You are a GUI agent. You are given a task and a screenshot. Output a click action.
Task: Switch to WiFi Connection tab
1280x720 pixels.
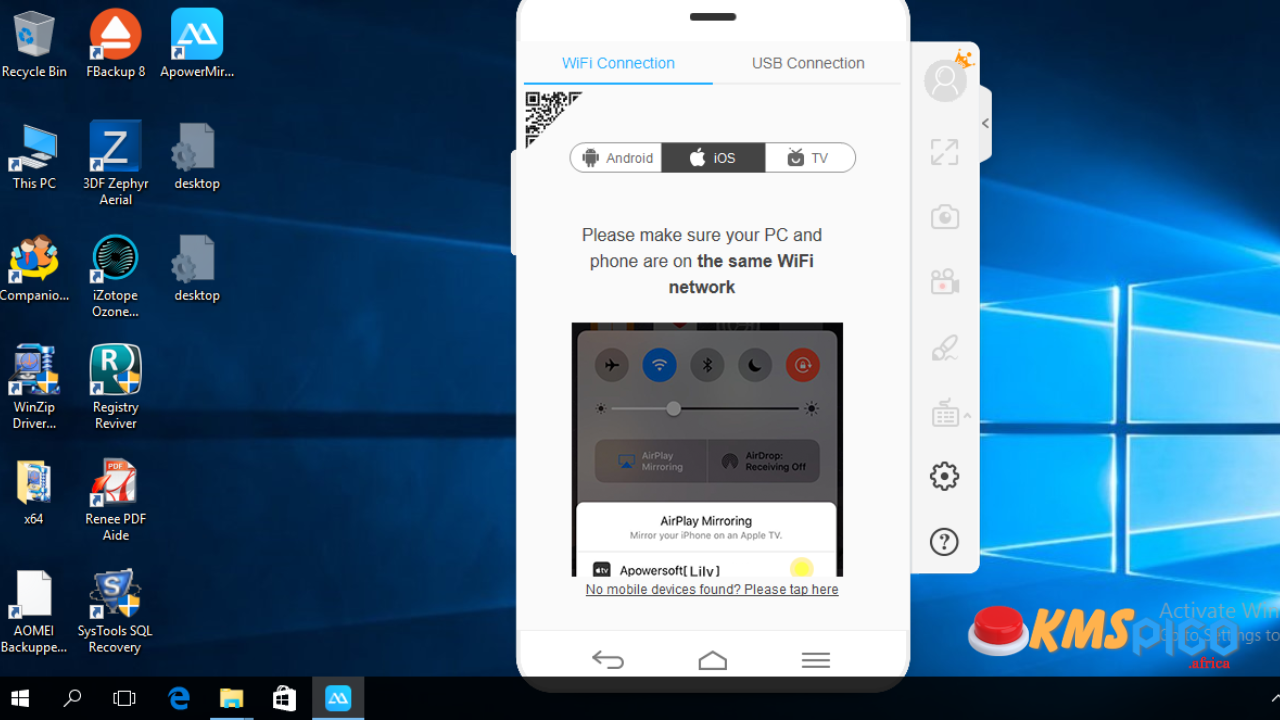click(618, 63)
